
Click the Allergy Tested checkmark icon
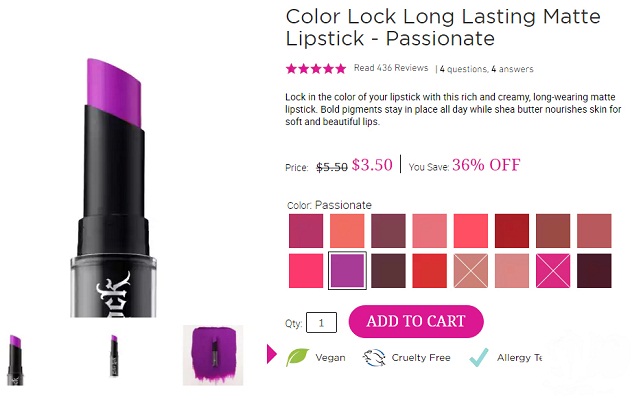(x=478, y=357)
